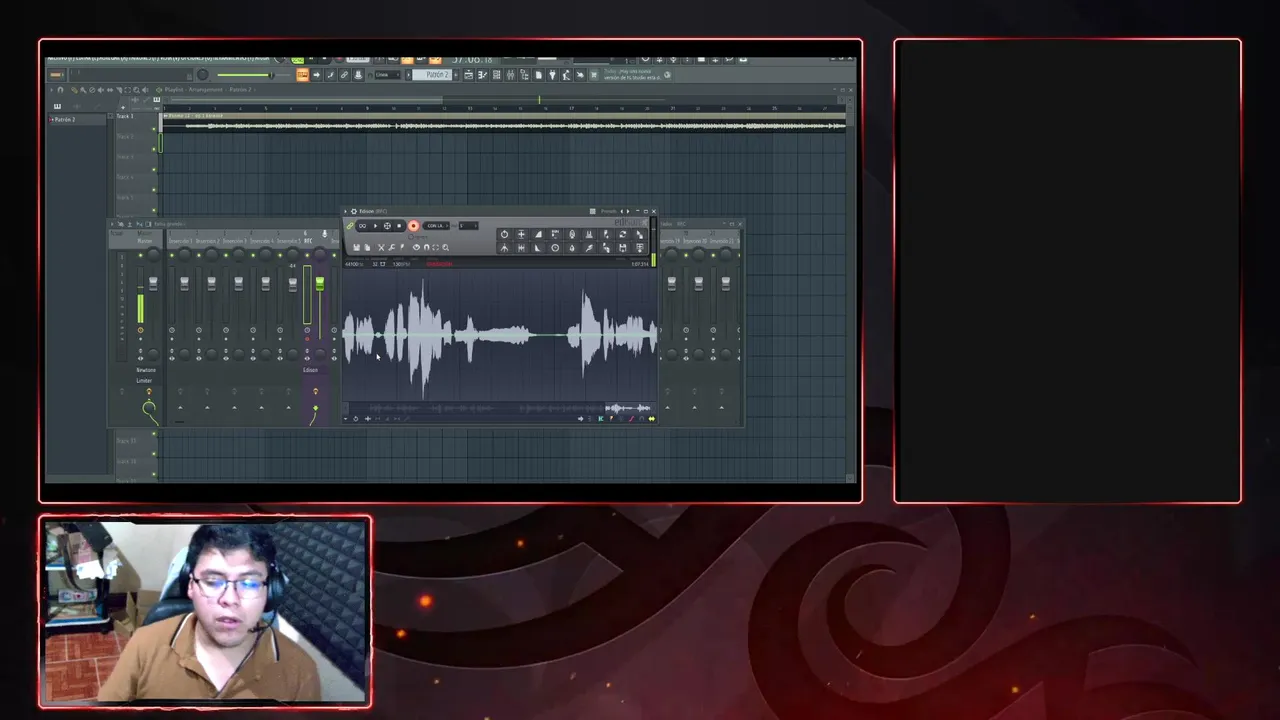The height and width of the screenshot is (720, 1280).
Task: Select the Newtone effect slot on Master
Action: (146, 370)
